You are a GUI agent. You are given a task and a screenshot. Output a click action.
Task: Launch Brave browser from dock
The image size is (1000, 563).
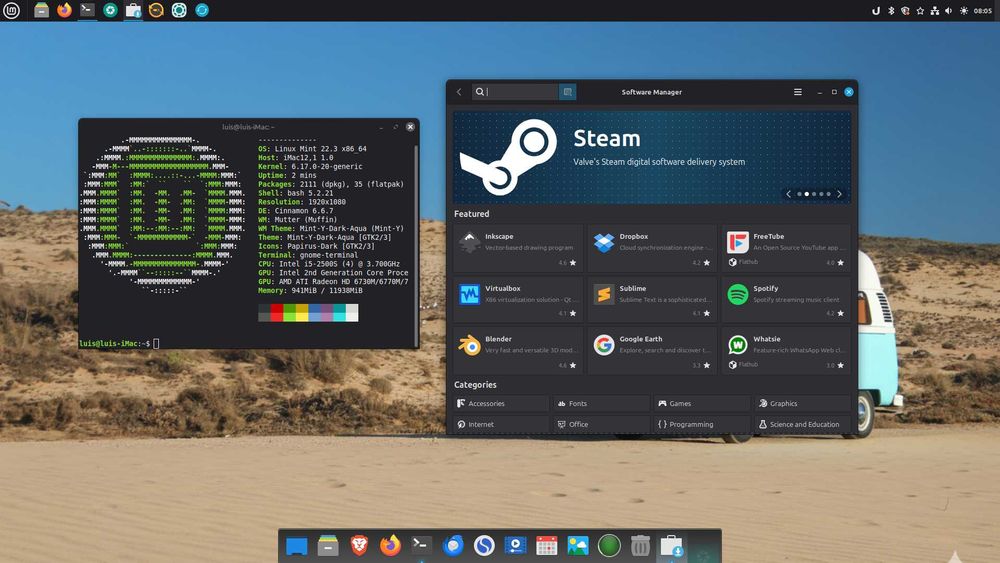coord(359,546)
